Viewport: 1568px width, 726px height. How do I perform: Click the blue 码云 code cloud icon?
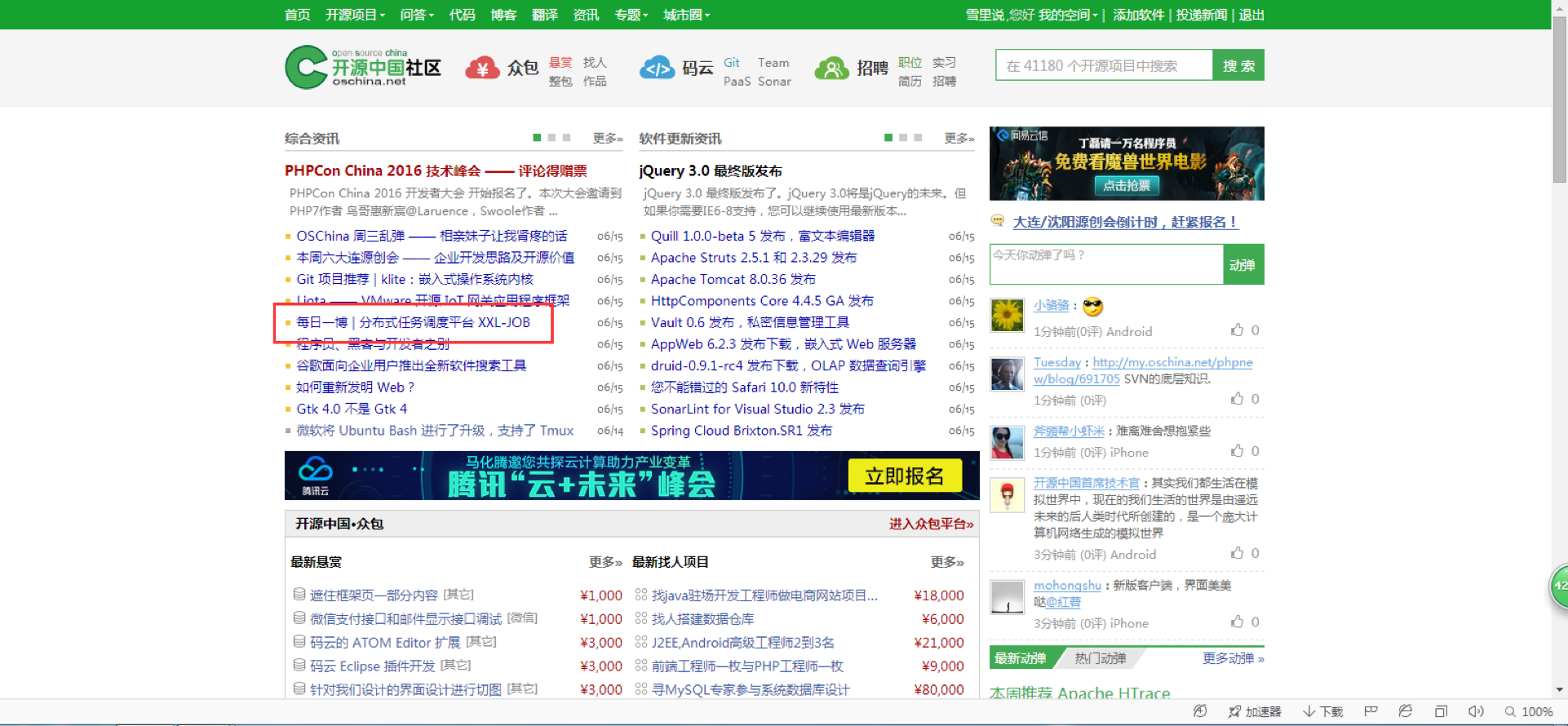coord(657,68)
